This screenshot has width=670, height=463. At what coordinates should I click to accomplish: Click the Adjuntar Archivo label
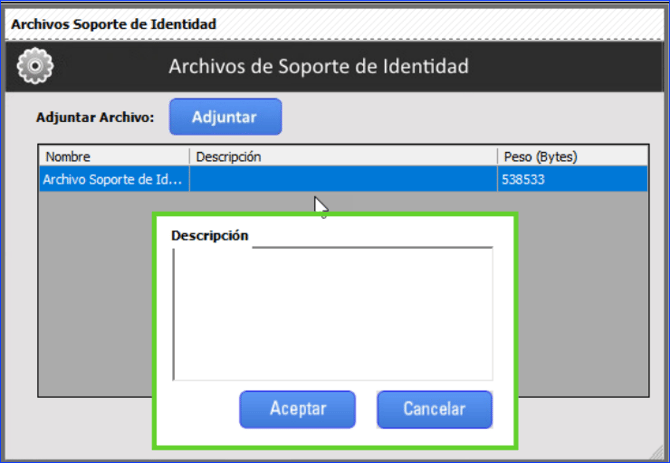pyautogui.click(x=95, y=117)
